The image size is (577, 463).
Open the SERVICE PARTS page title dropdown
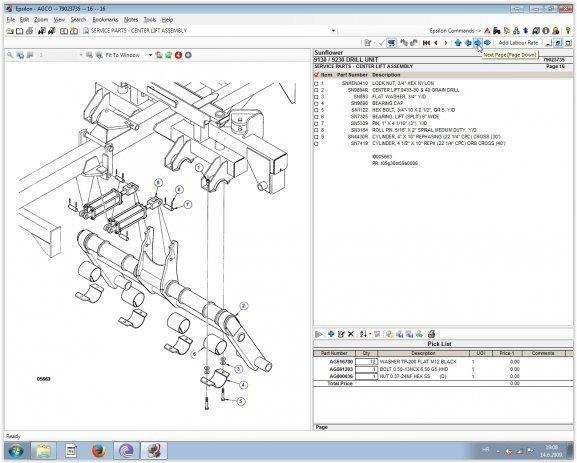tap(333, 31)
